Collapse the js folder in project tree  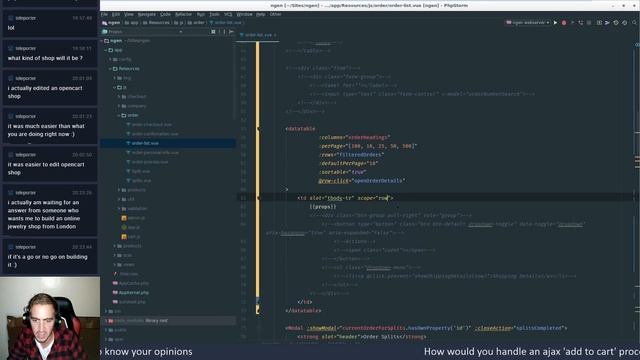click(x=115, y=87)
